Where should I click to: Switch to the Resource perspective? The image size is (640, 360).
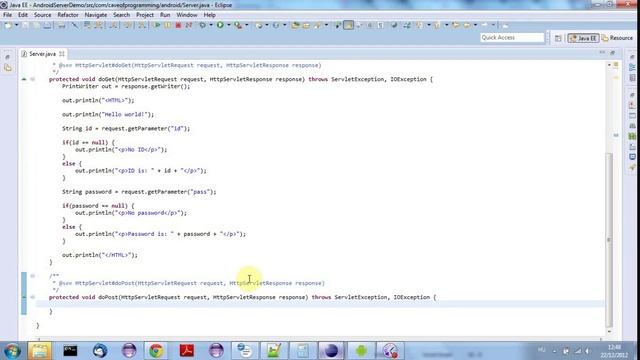(617, 38)
